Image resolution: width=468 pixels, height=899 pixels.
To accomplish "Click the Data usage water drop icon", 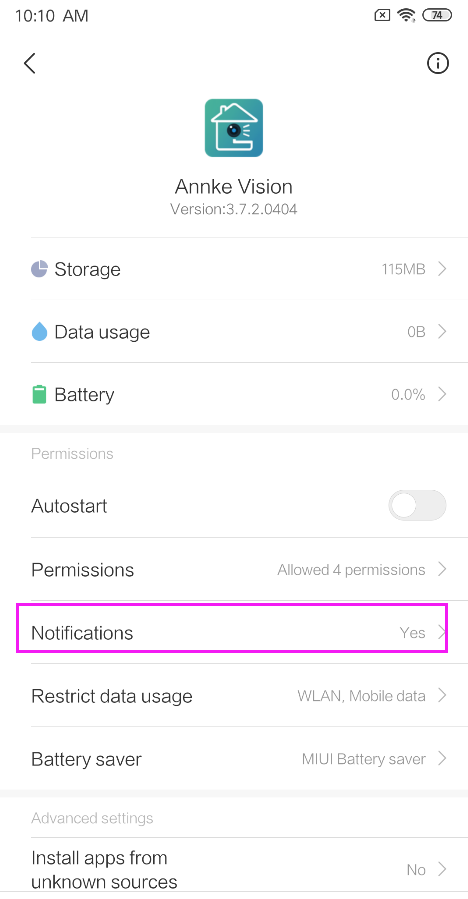I will point(39,331).
